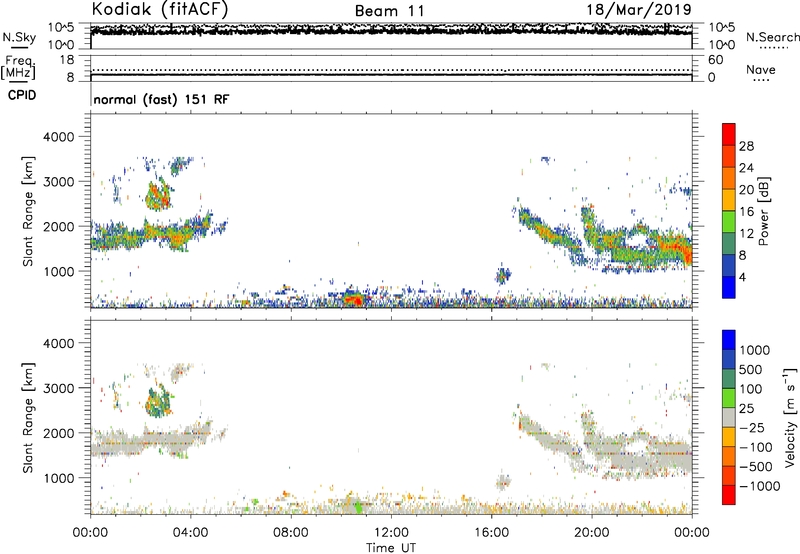800x554 pixels.
Task: Click the strong red echo near 10:30 in power panel
Action: [354, 298]
